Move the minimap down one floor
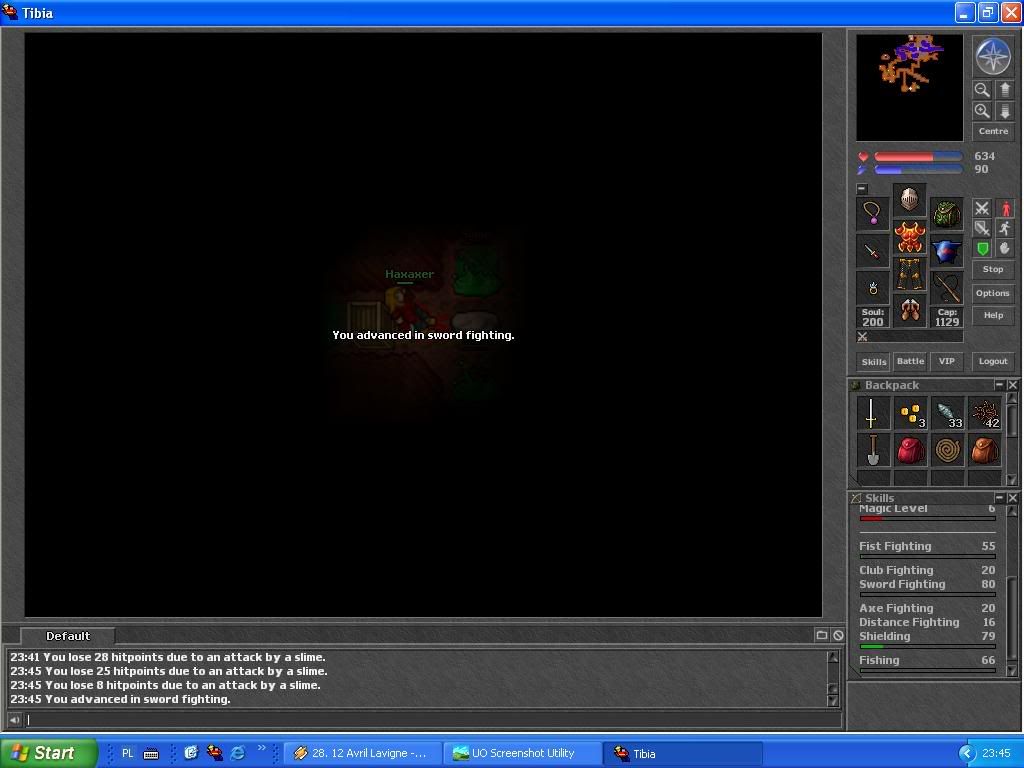The height and width of the screenshot is (768, 1024). coord(1004,111)
